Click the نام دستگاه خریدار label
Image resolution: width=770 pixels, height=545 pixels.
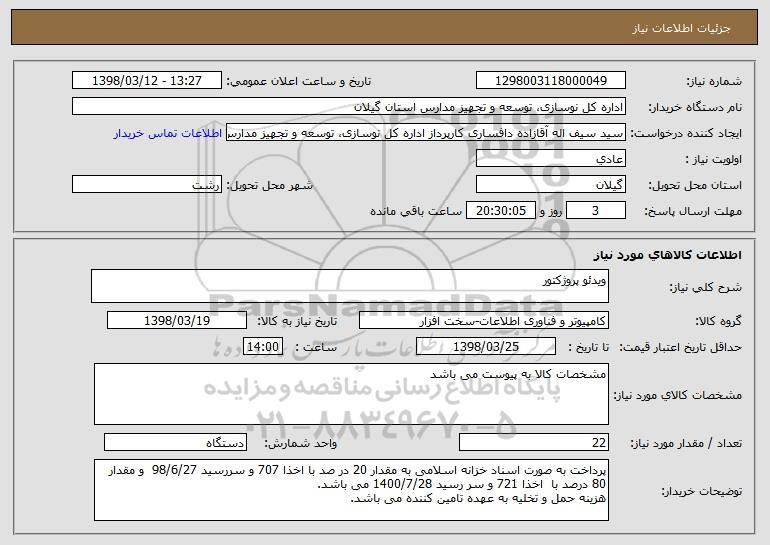point(695,108)
